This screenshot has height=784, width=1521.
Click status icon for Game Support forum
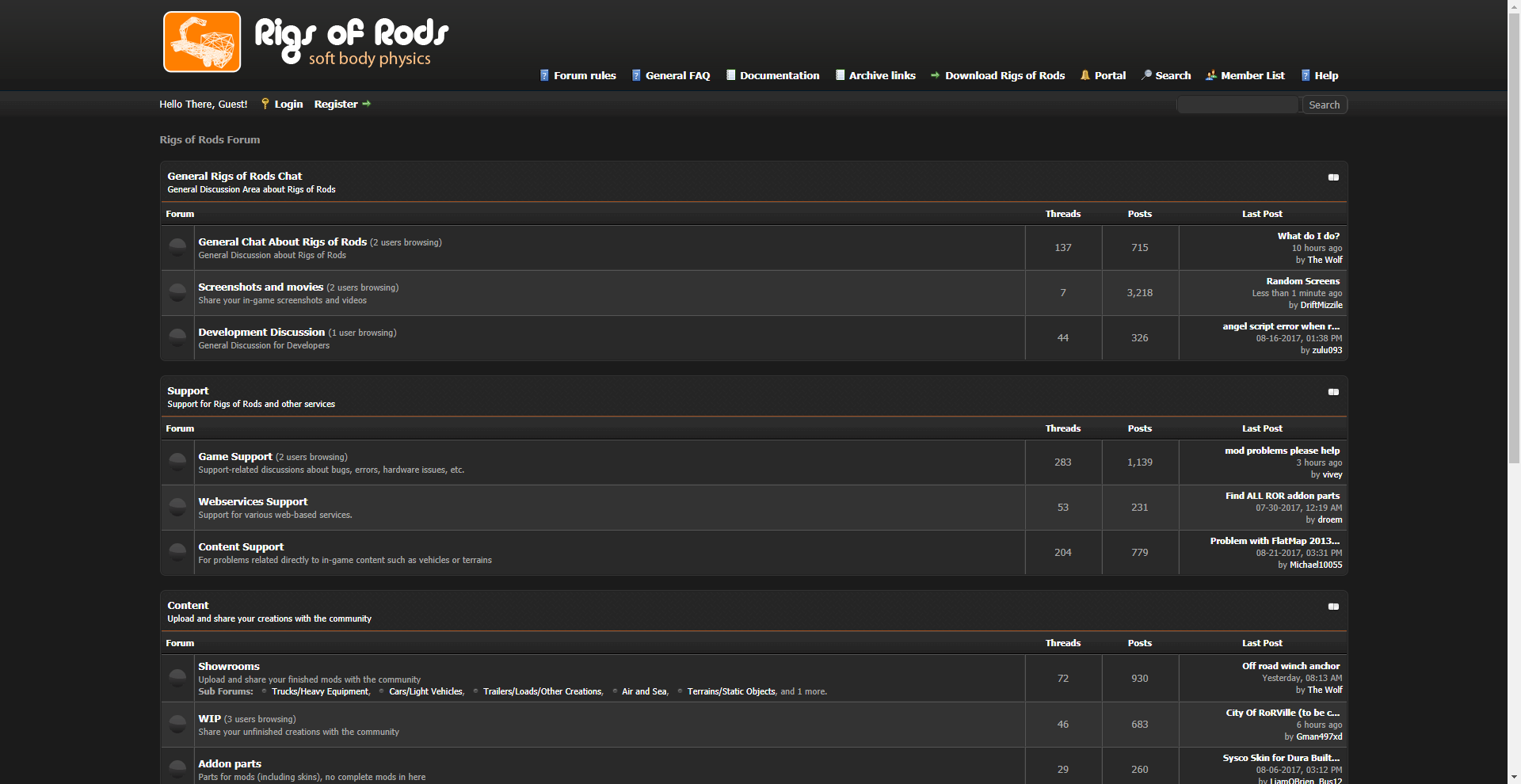[x=177, y=462]
